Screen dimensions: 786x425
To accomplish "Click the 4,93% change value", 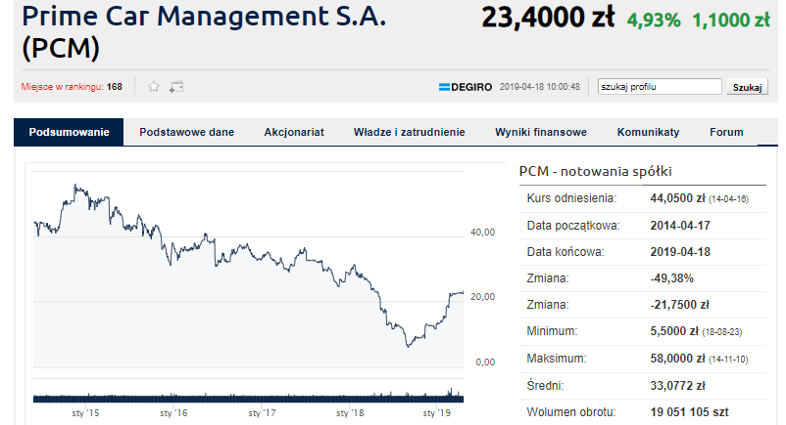I will click(654, 21).
